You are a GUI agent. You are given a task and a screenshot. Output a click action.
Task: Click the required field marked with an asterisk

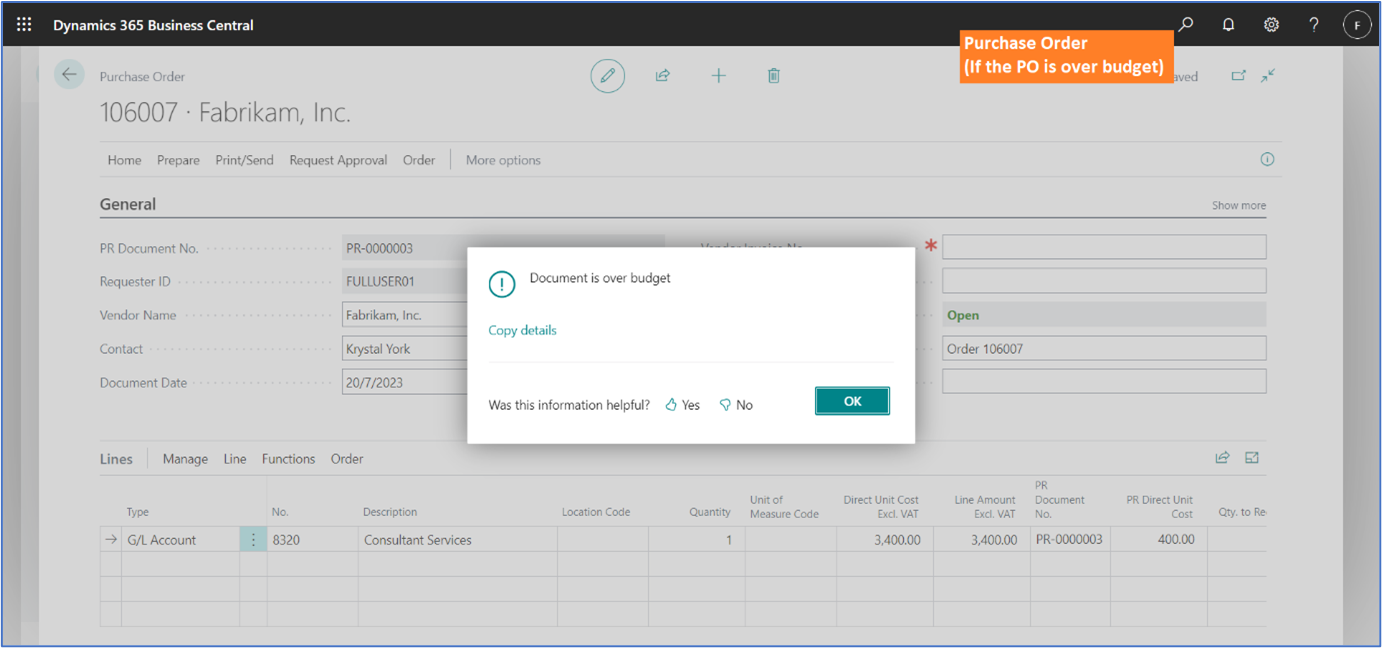(x=1104, y=246)
